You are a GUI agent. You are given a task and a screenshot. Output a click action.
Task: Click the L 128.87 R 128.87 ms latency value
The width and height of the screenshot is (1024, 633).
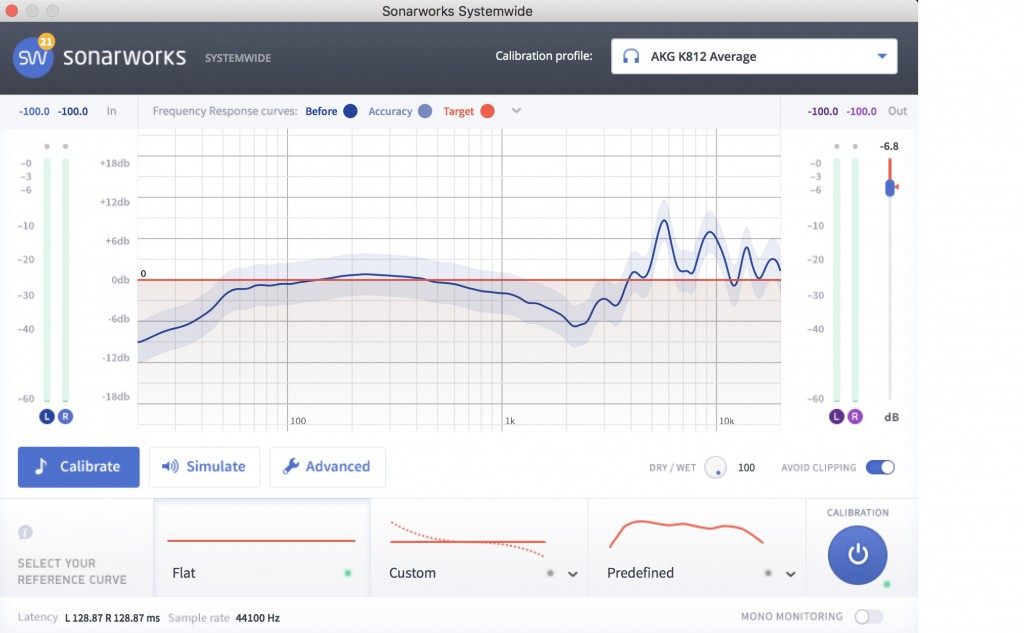pos(112,618)
